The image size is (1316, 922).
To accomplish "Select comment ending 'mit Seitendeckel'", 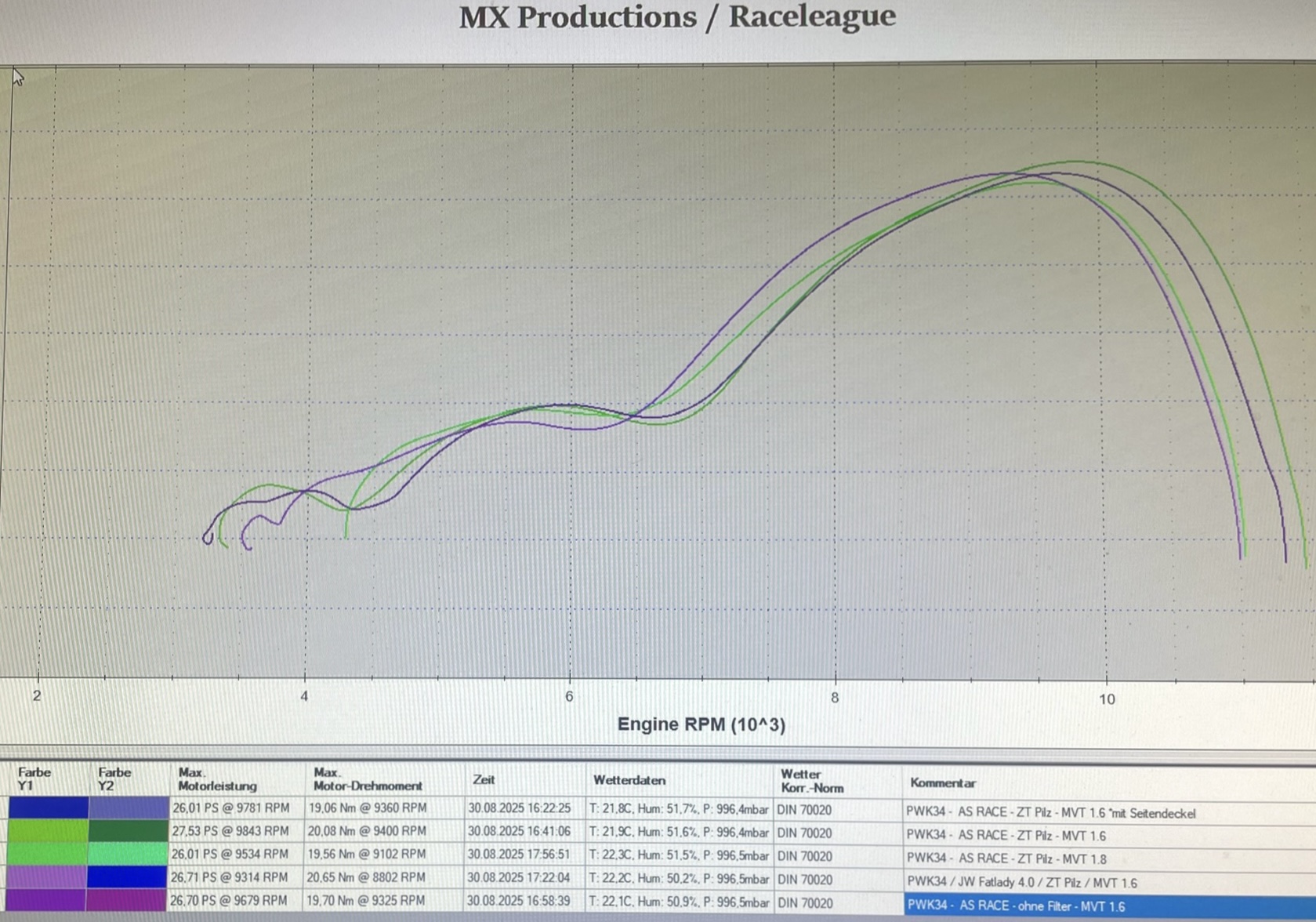I will coord(1050,813).
